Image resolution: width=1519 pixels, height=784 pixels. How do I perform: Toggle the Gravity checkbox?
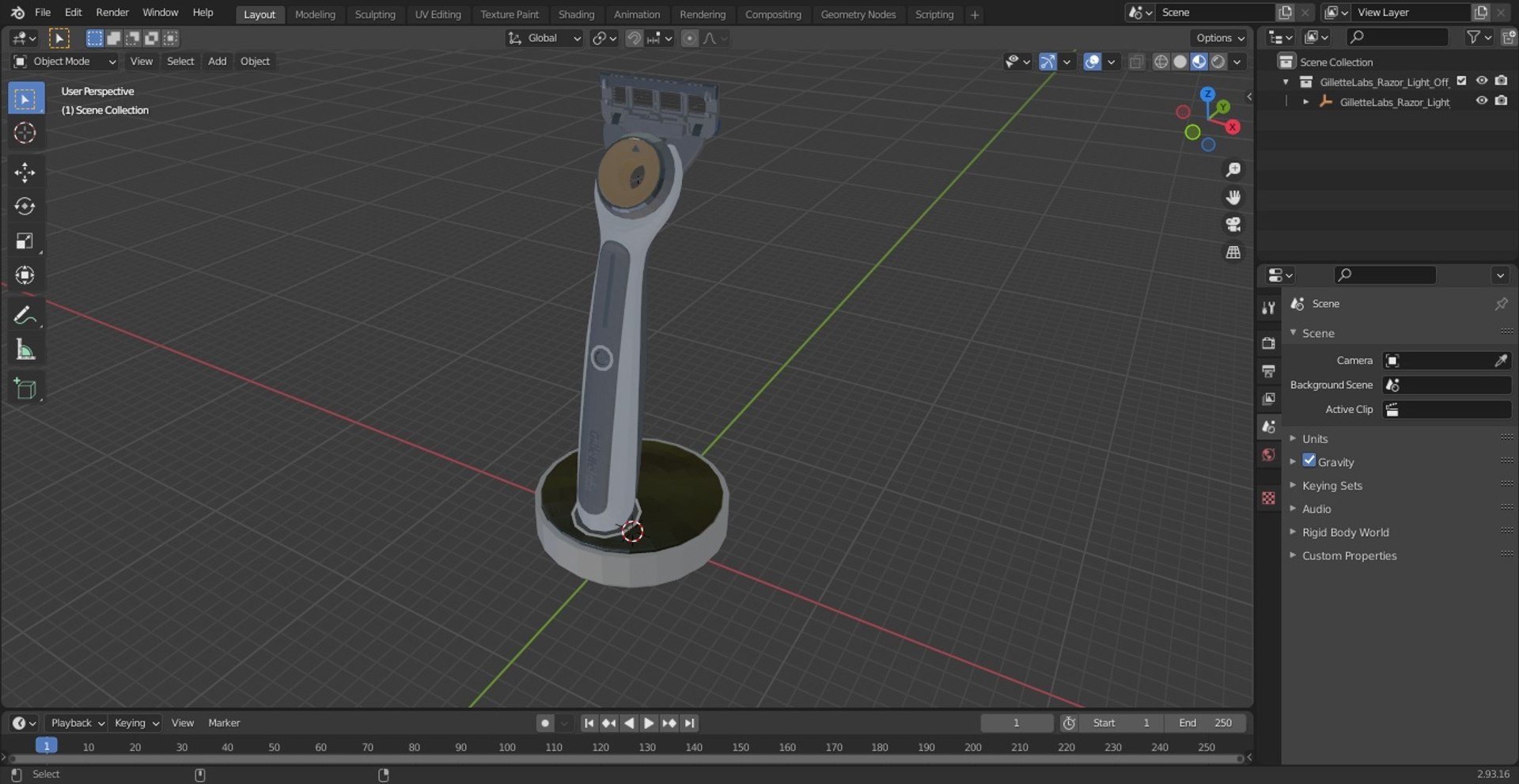click(x=1309, y=460)
